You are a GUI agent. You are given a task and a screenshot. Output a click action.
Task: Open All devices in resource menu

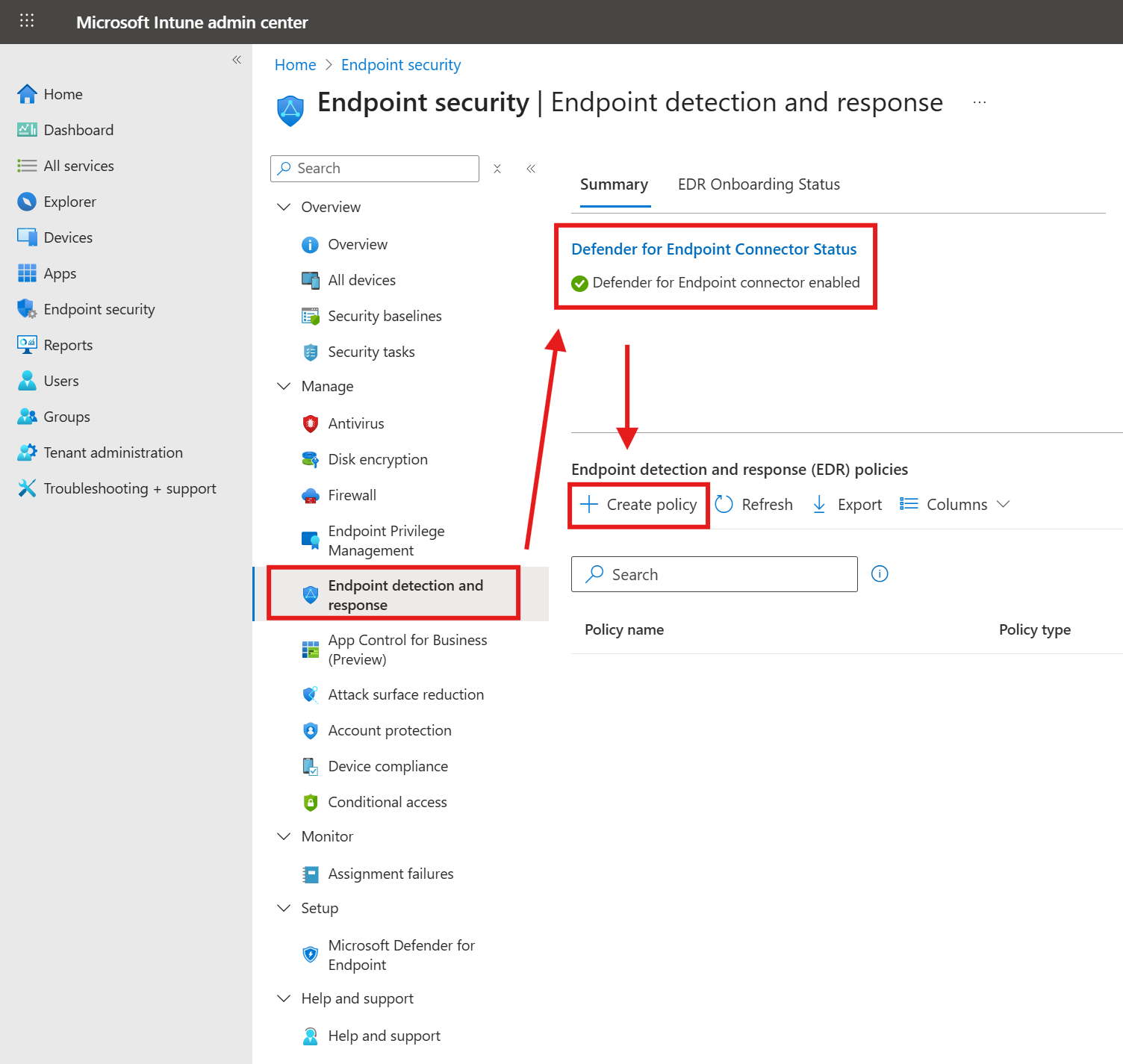[x=362, y=280]
